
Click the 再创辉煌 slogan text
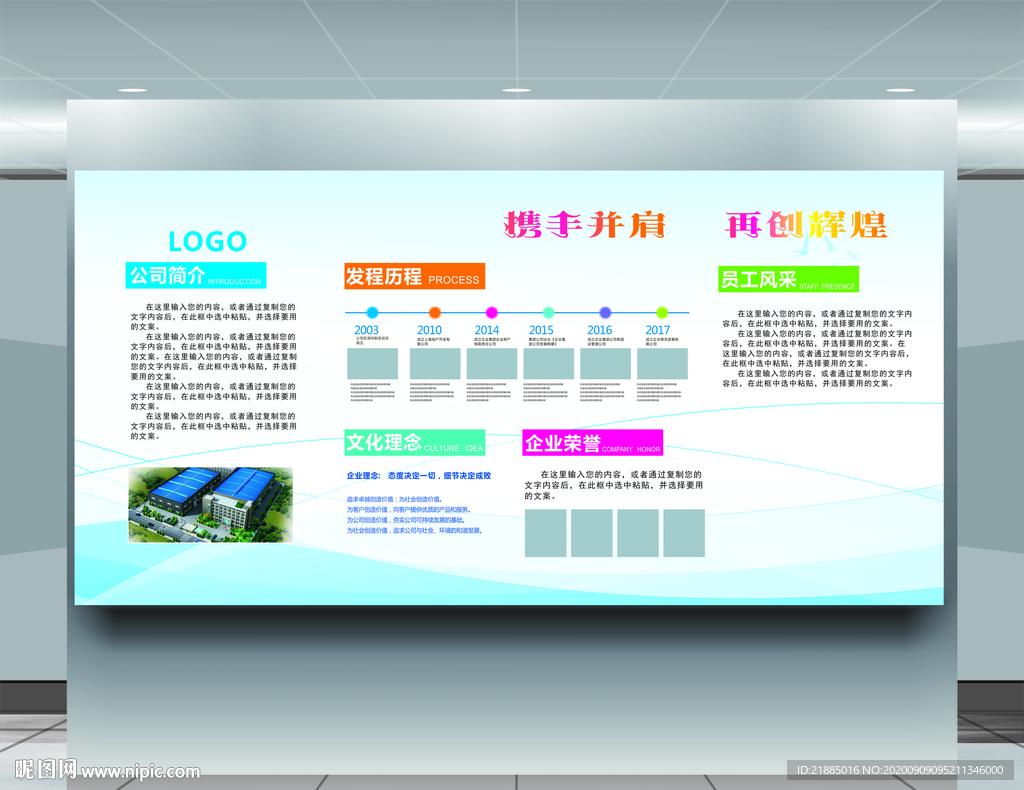click(x=806, y=225)
